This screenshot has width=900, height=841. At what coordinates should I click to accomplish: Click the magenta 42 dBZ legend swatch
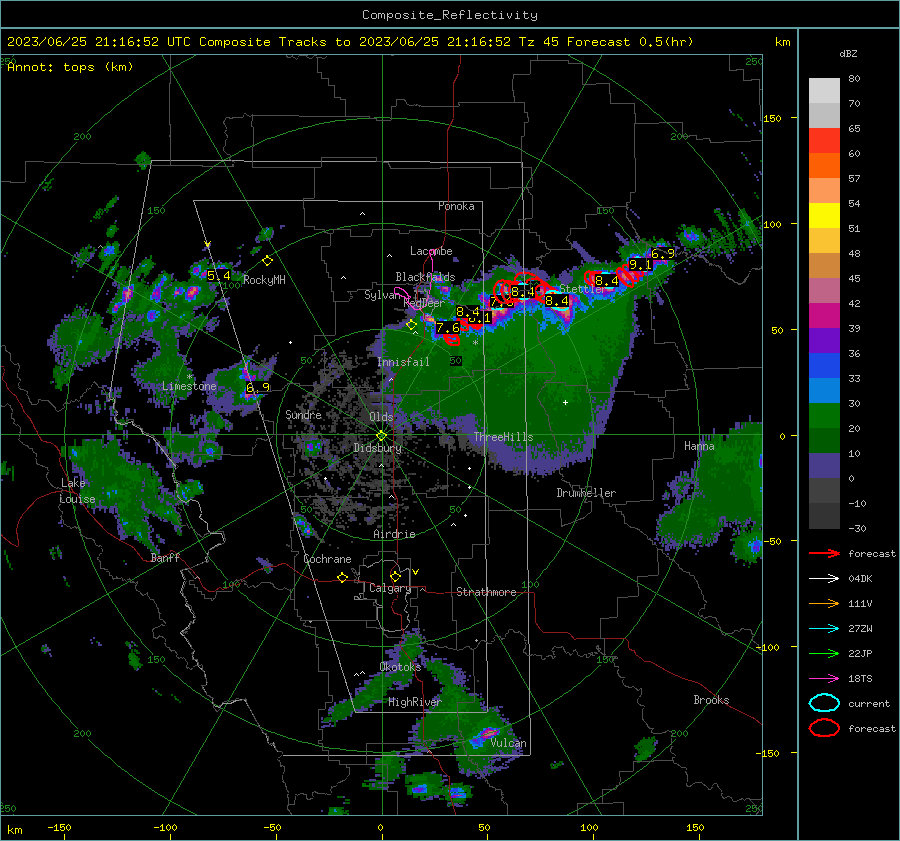(824, 316)
